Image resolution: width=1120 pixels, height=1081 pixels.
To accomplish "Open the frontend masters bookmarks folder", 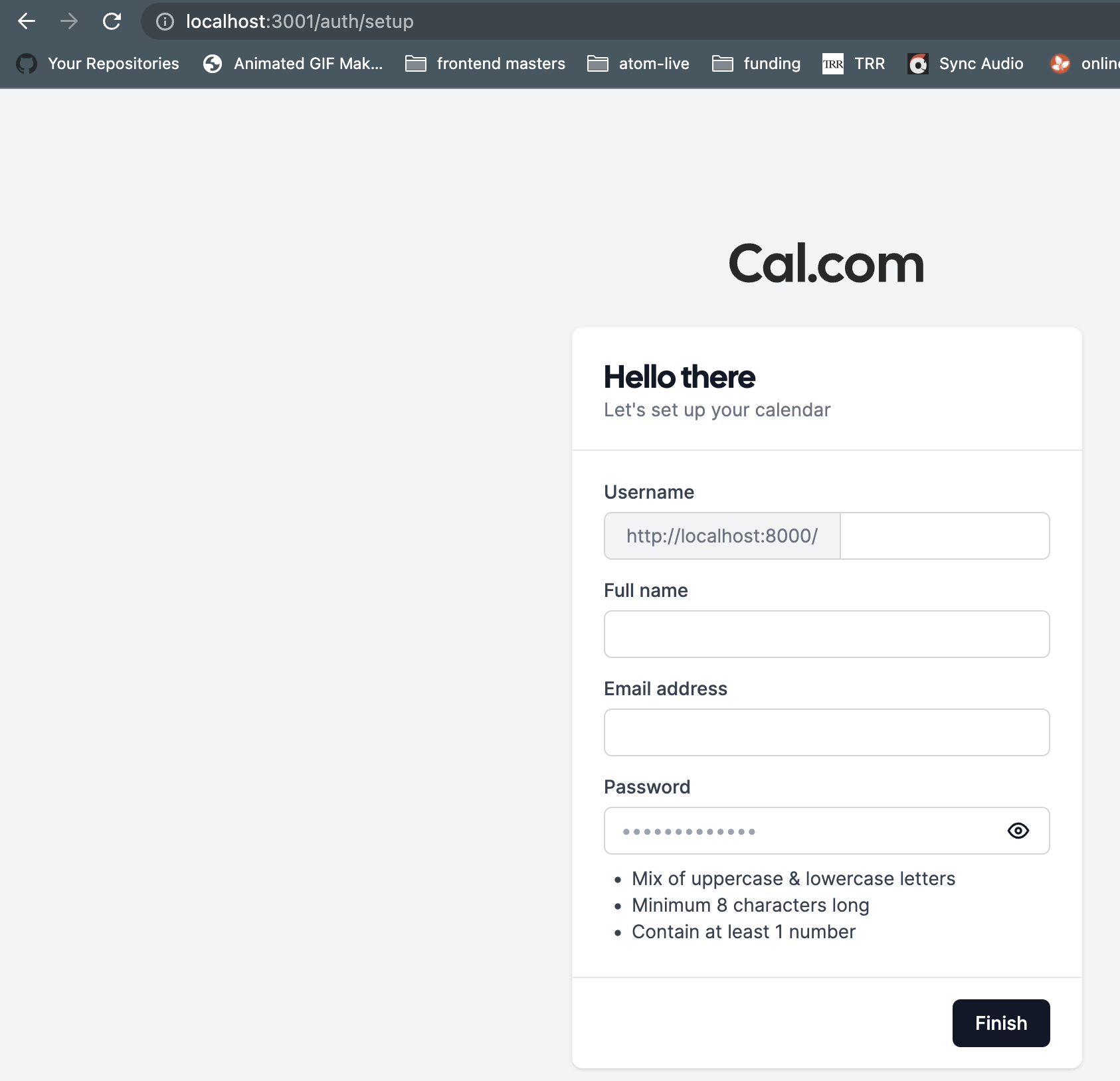I will tap(416, 63).
